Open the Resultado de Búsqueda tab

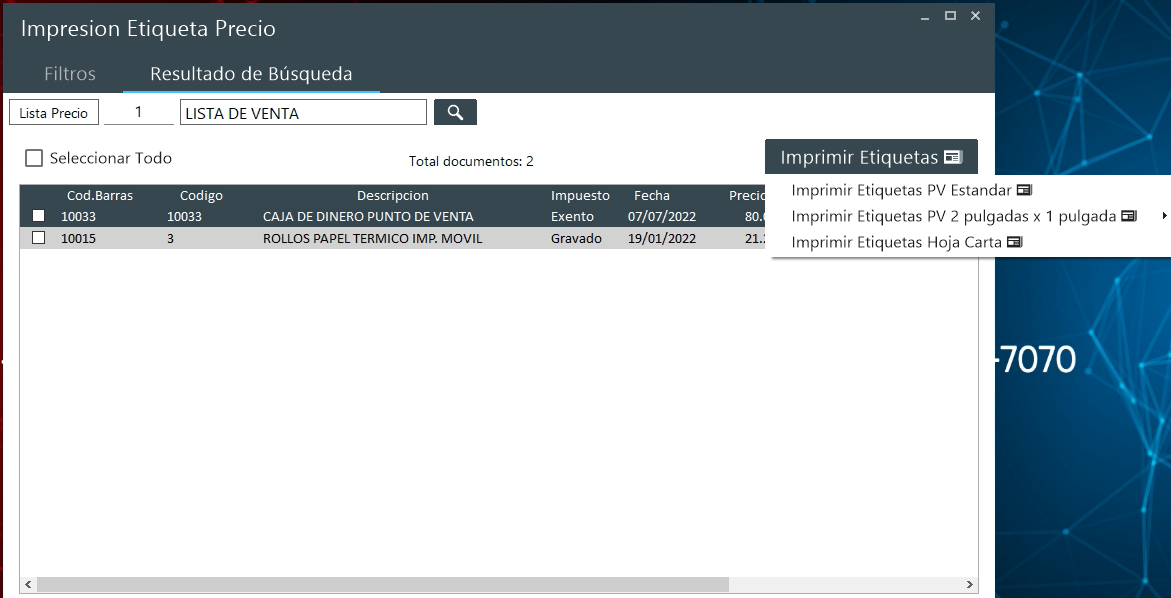251,74
